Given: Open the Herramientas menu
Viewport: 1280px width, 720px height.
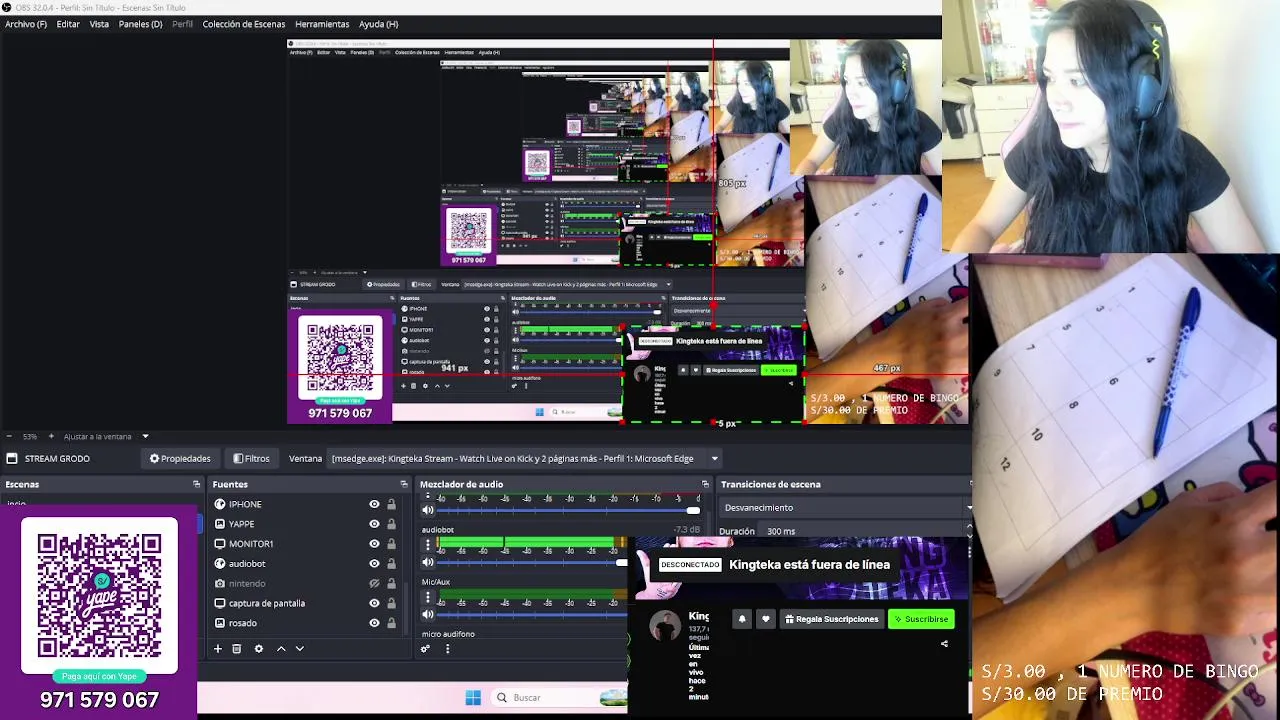Looking at the screenshot, I should 322,24.
